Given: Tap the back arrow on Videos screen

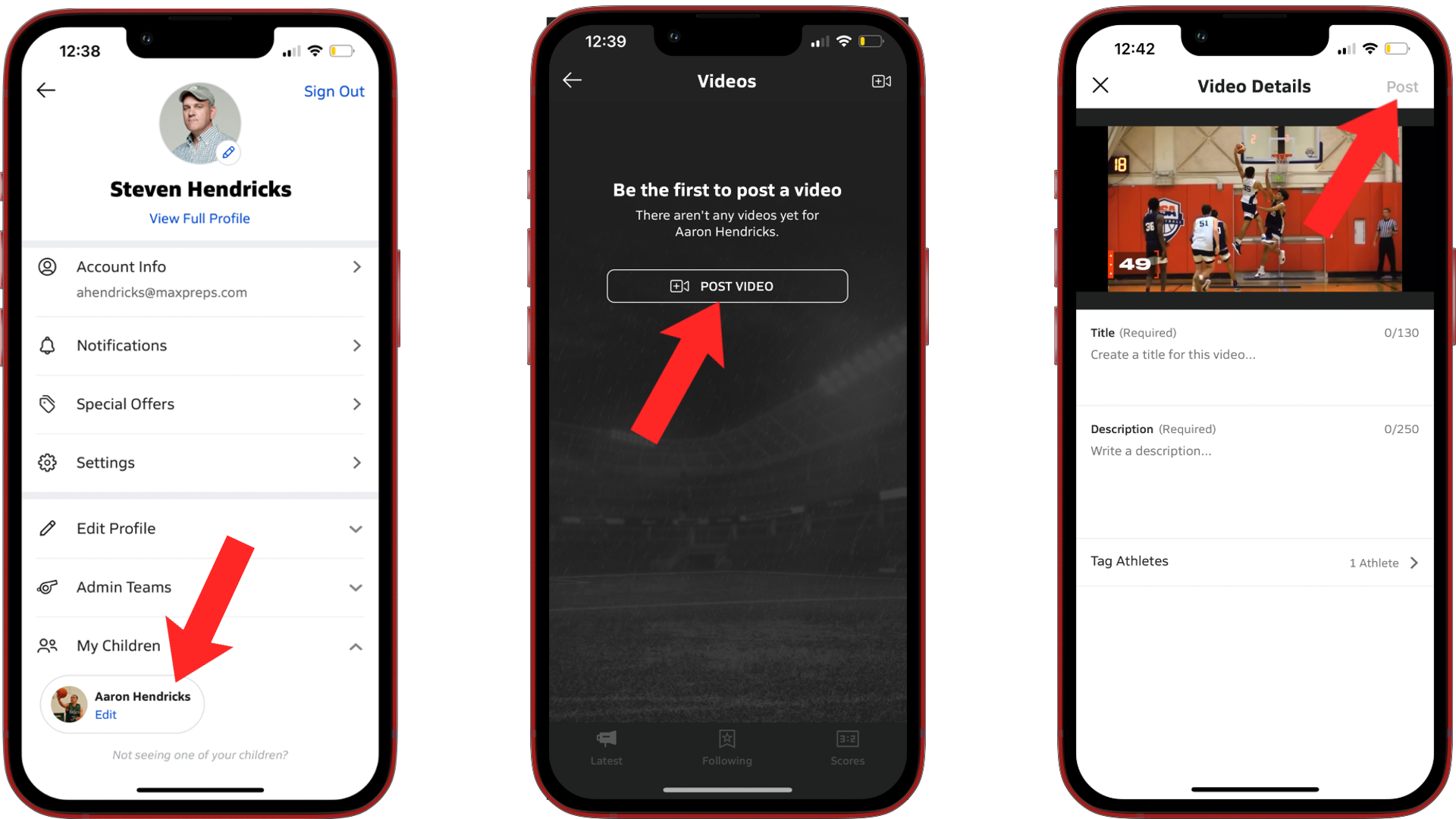Looking at the screenshot, I should click(x=572, y=81).
